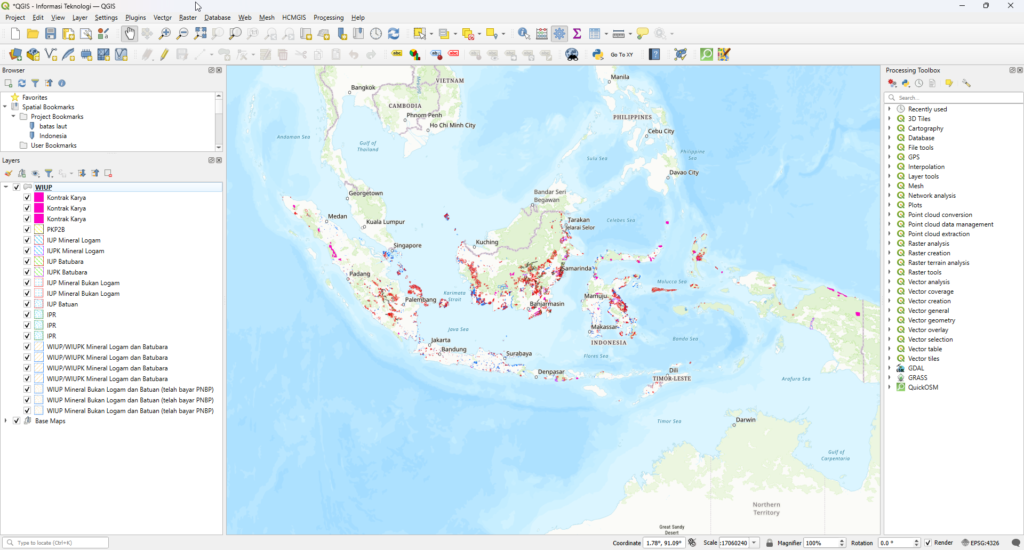The height and width of the screenshot is (550, 1024).
Task: Collapse the Spatial Bookmarks tree node
Action: [5, 107]
